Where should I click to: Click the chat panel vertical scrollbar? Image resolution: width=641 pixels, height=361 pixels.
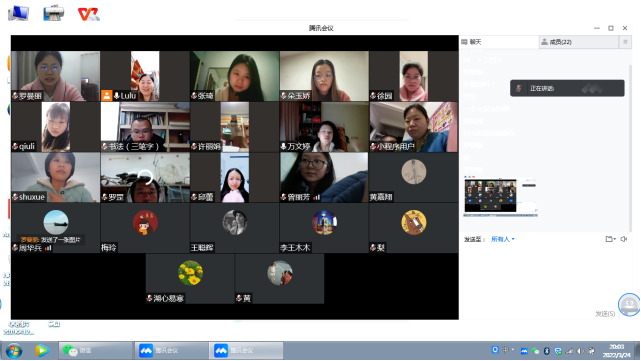click(x=631, y=147)
